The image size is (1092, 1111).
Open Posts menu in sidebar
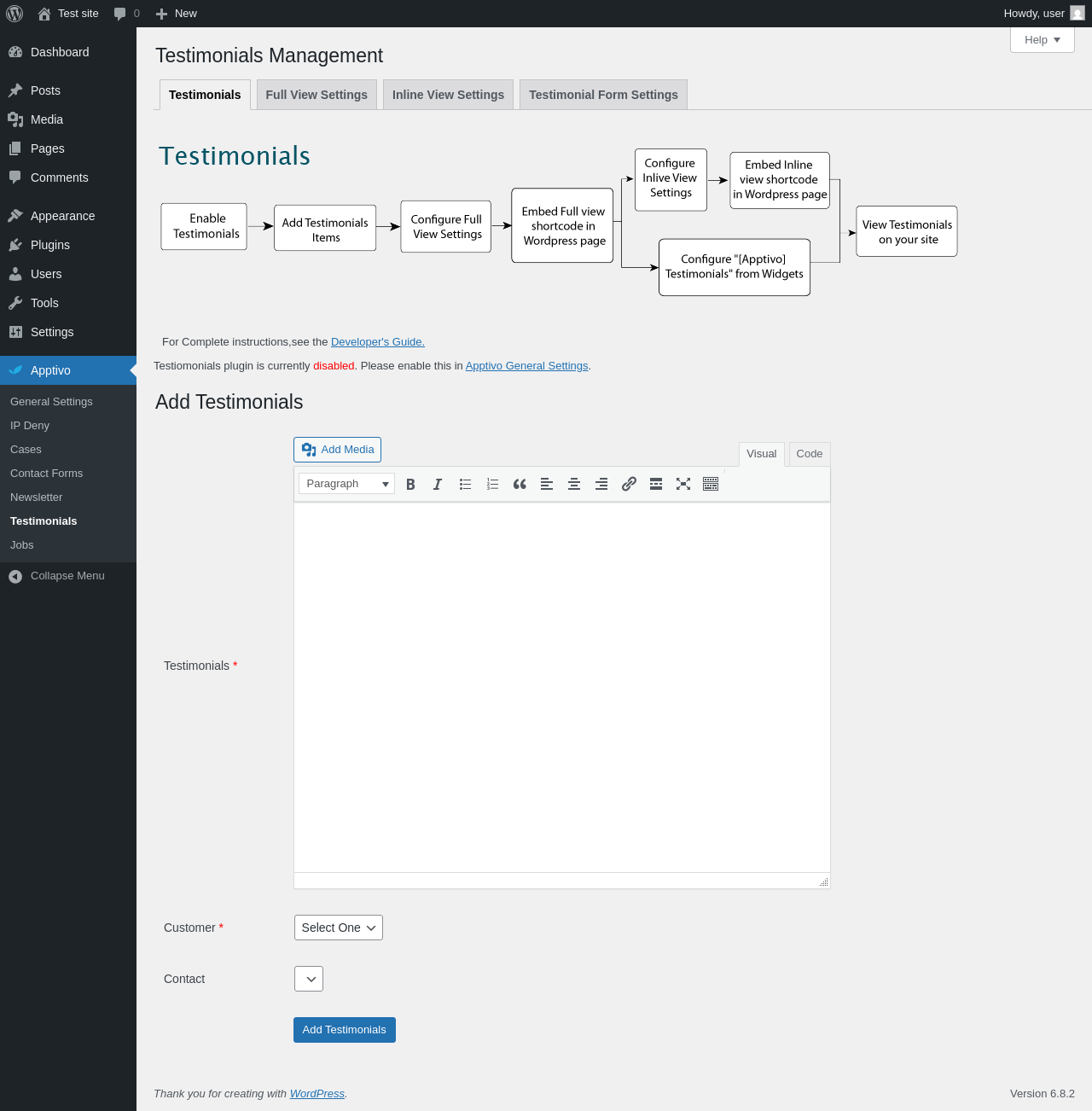(x=68, y=90)
